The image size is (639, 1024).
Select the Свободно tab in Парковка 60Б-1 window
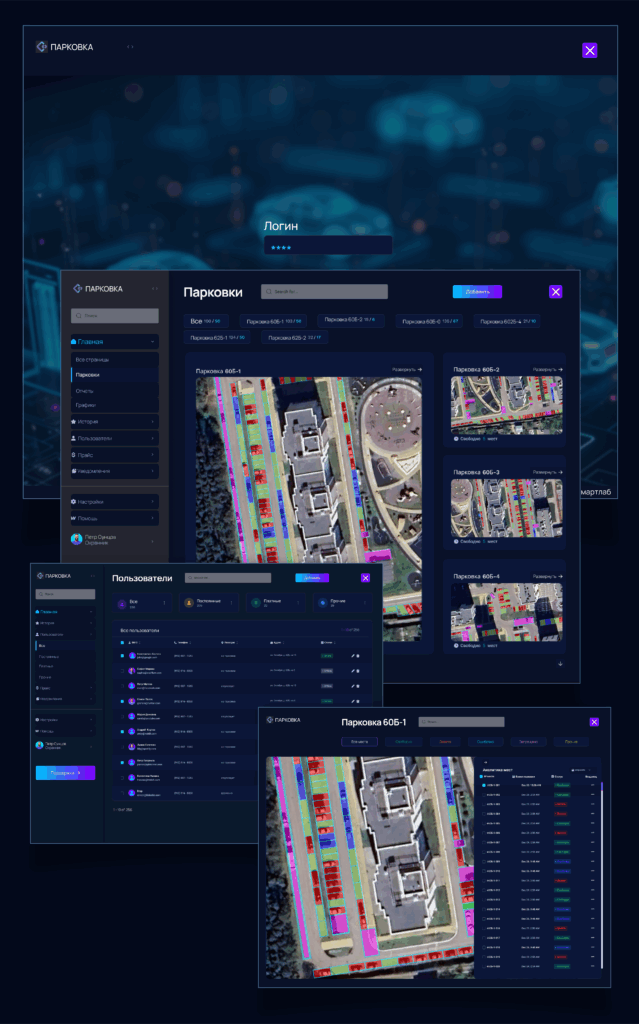click(403, 742)
